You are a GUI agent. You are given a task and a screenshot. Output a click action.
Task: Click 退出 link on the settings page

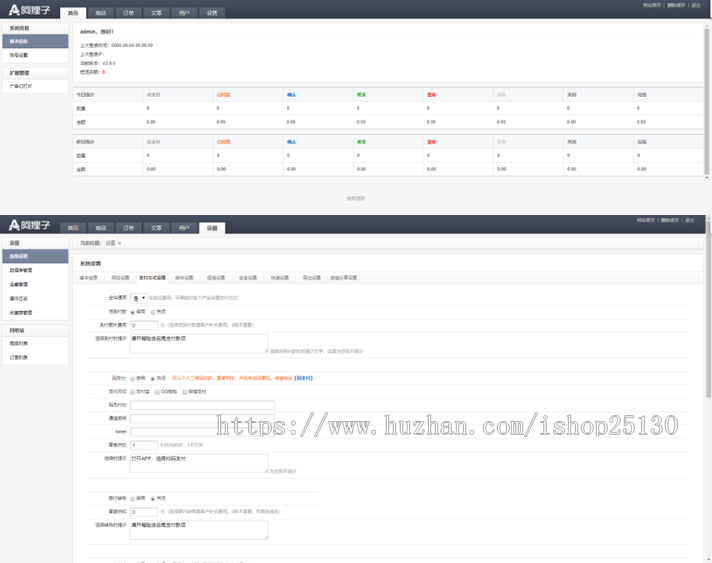tap(690, 220)
